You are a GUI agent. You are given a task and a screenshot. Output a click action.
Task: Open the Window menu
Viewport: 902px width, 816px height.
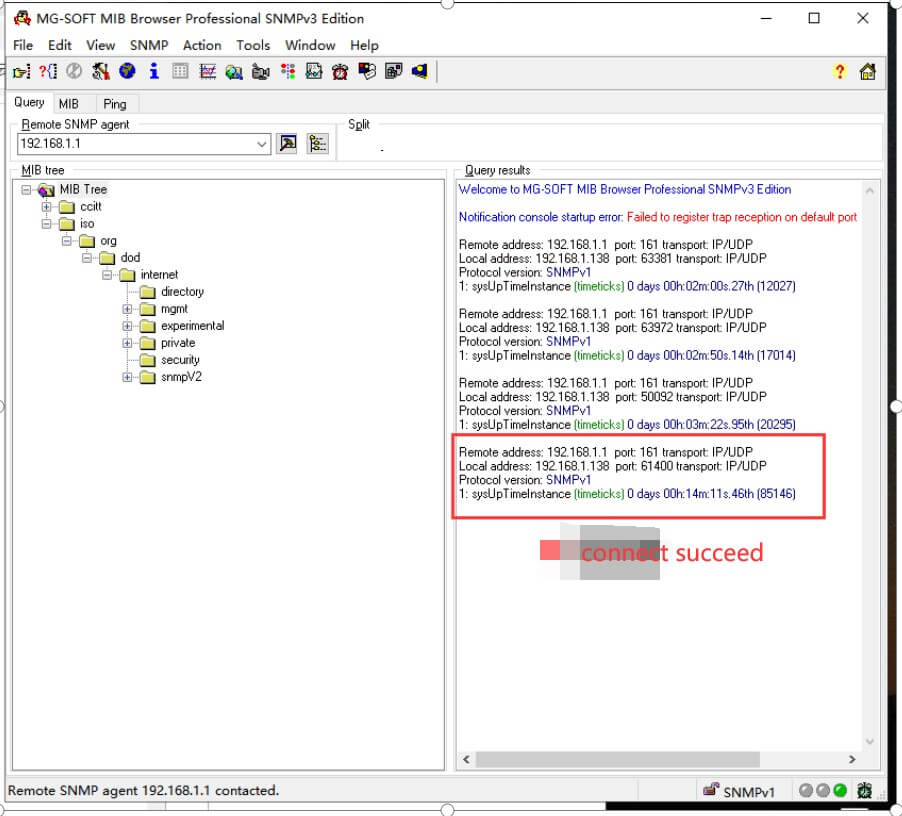(310, 45)
